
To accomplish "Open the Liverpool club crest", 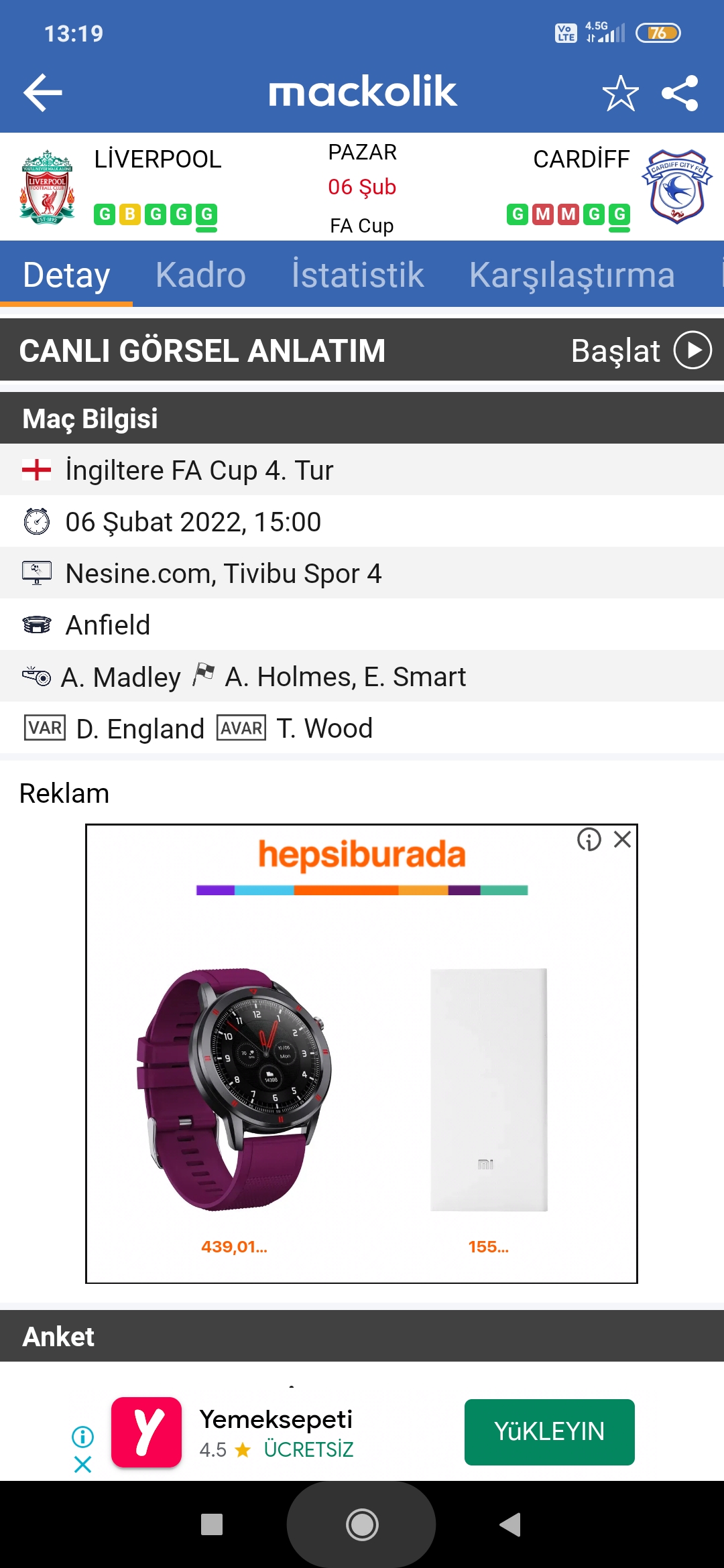I will point(47,187).
